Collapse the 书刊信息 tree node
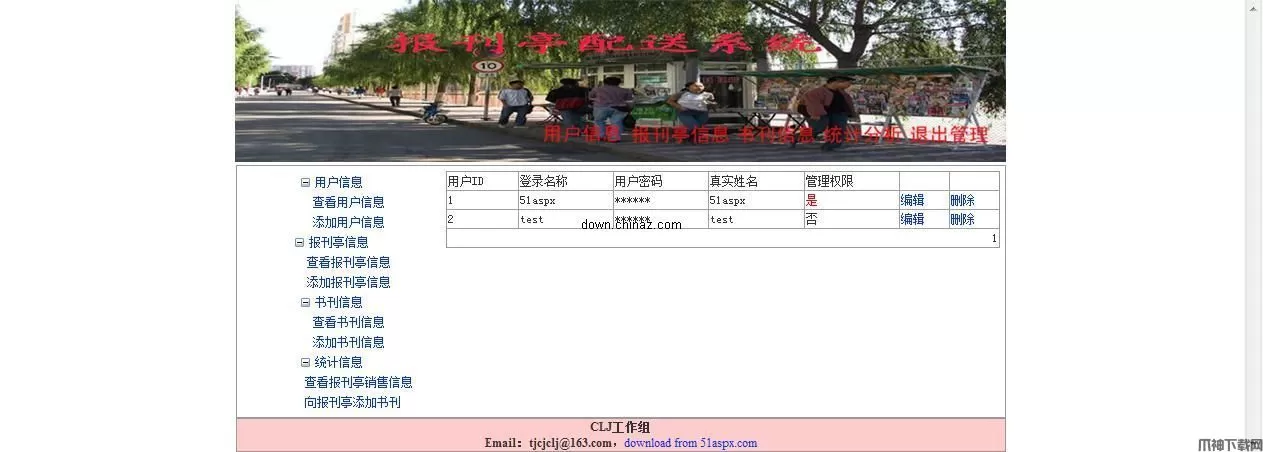The image size is (1263, 452). click(306, 303)
